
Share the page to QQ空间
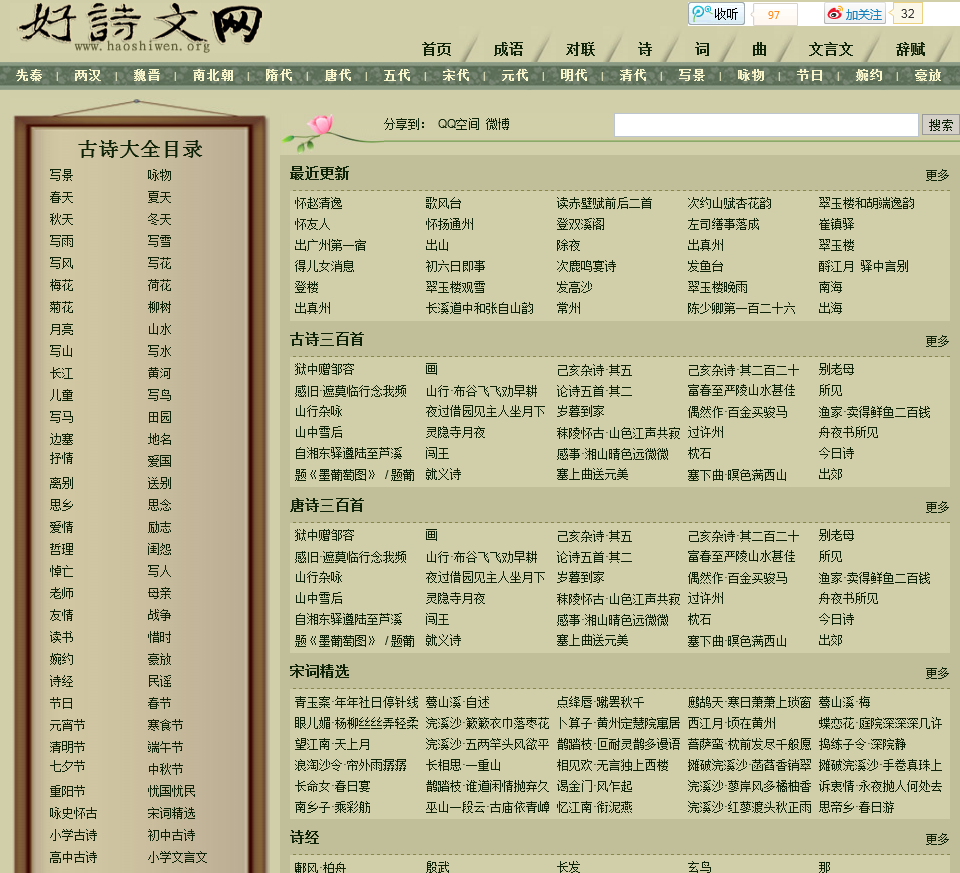(x=458, y=124)
